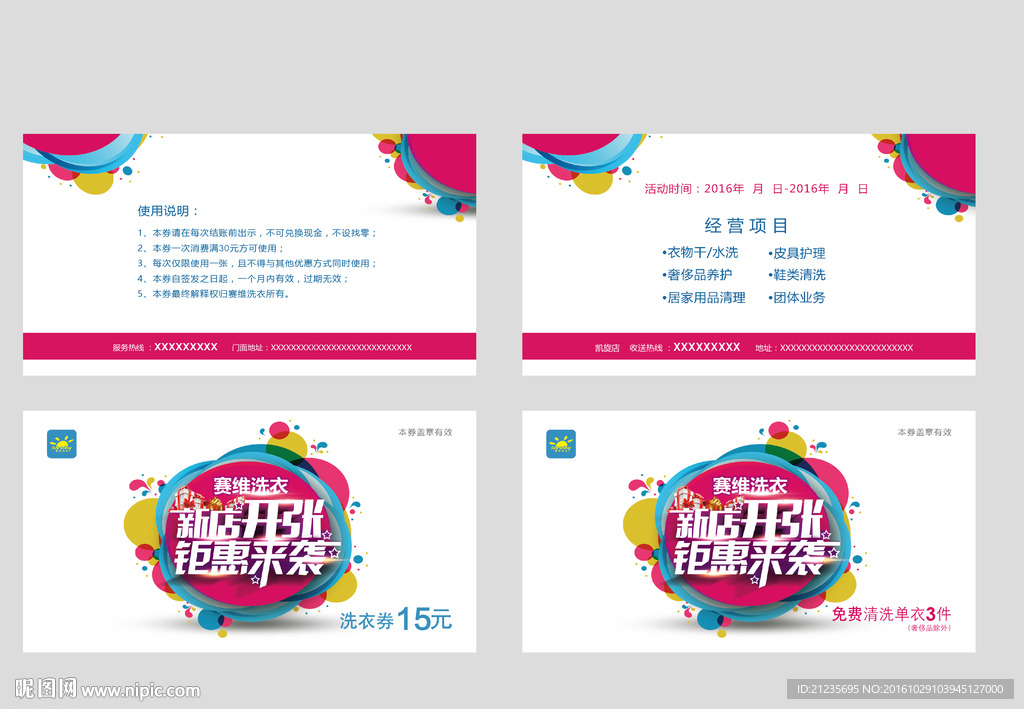Click 本券盖章有效 on the free-wash 3件 card
The height and width of the screenshot is (709, 1024).
click(x=924, y=432)
